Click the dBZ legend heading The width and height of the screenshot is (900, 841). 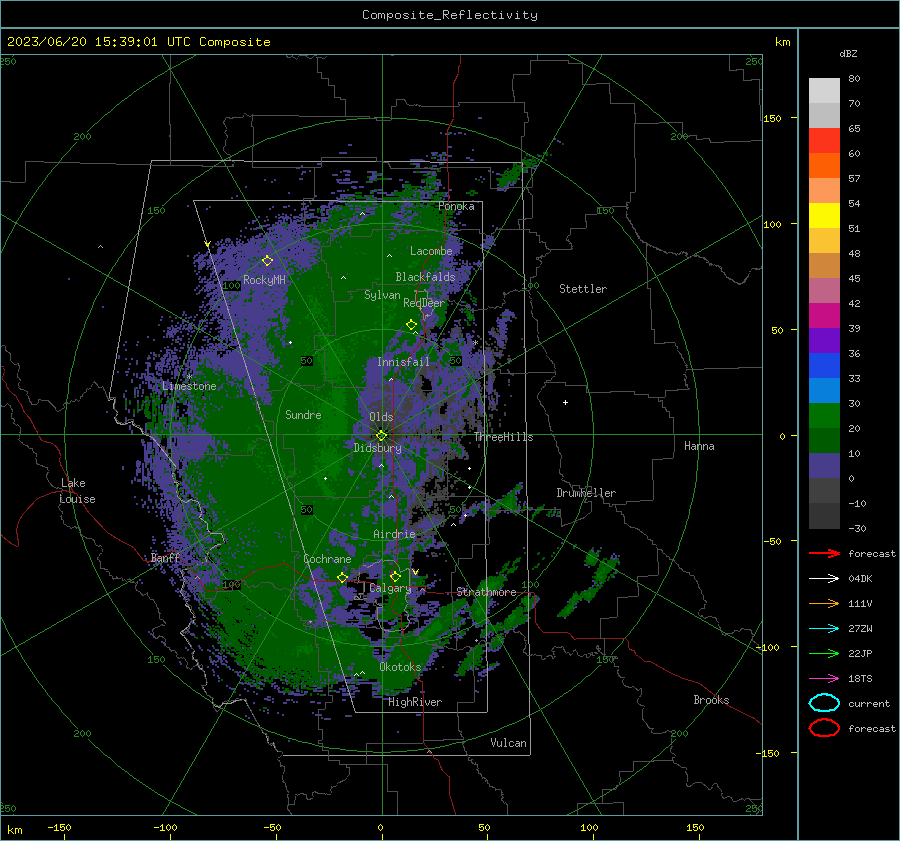point(848,53)
